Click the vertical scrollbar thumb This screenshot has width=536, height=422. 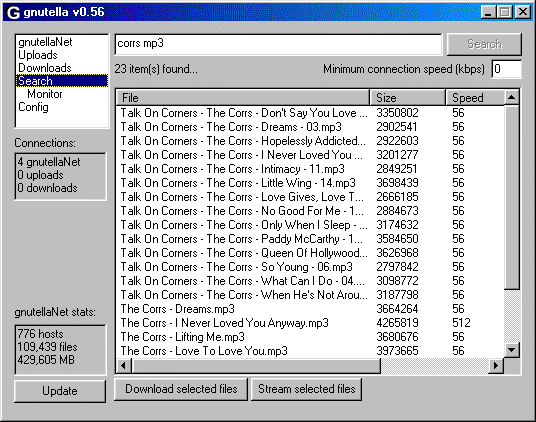point(512,198)
